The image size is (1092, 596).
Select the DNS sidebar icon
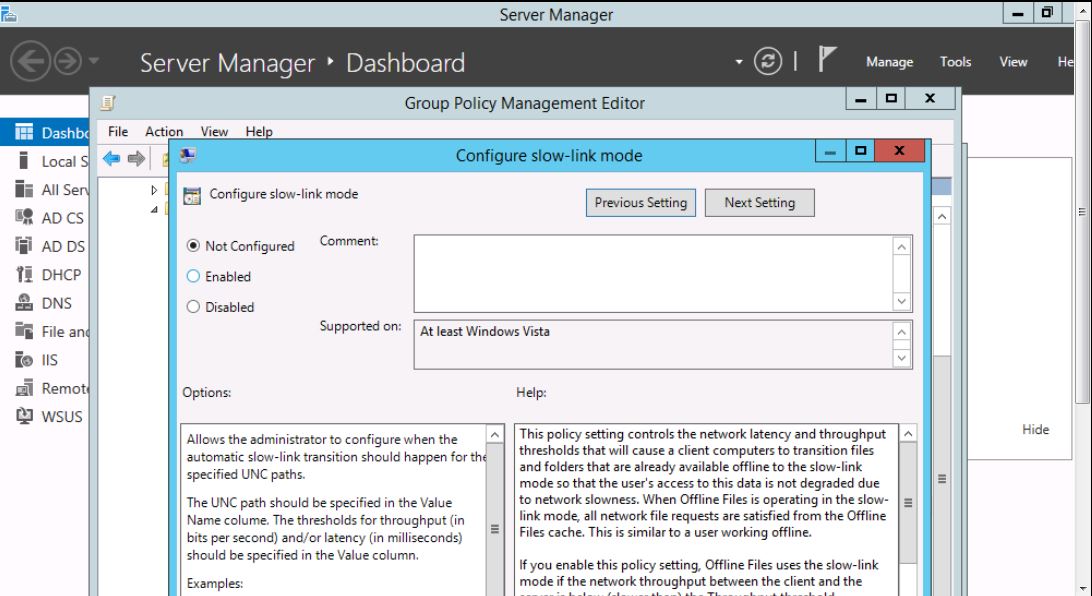(26, 304)
